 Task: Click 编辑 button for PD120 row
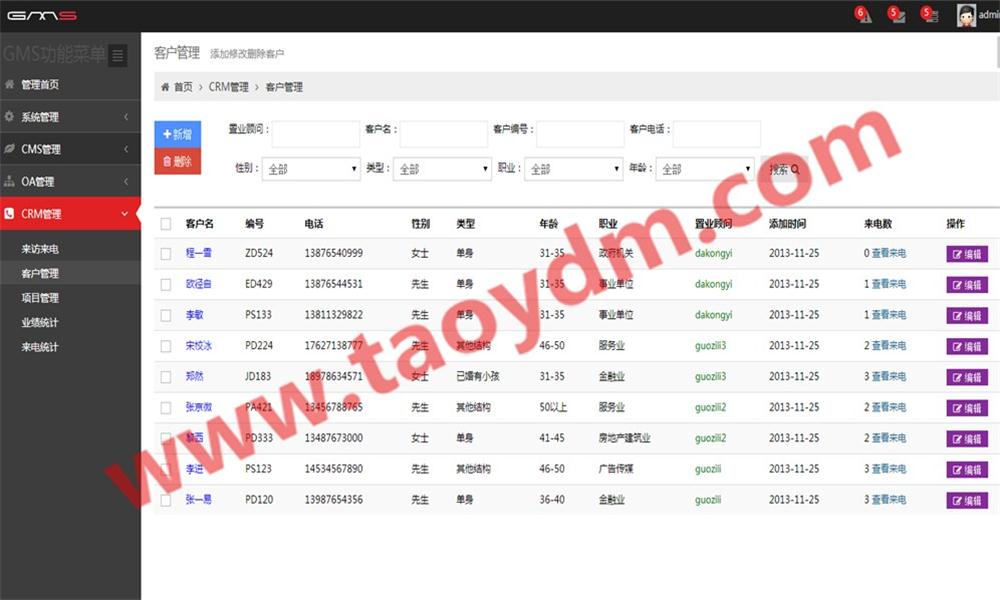(967, 501)
